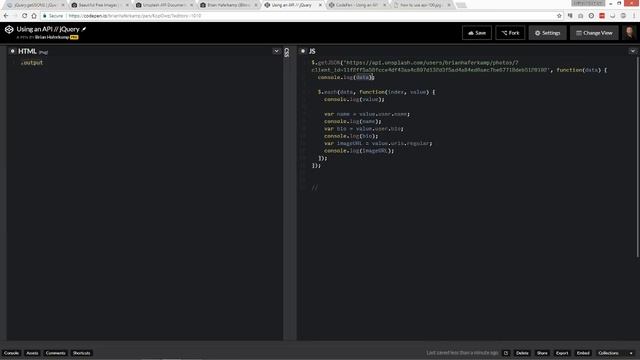The width and height of the screenshot is (640, 360).
Task: Open Collections menu
Action: (x=608, y=353)
